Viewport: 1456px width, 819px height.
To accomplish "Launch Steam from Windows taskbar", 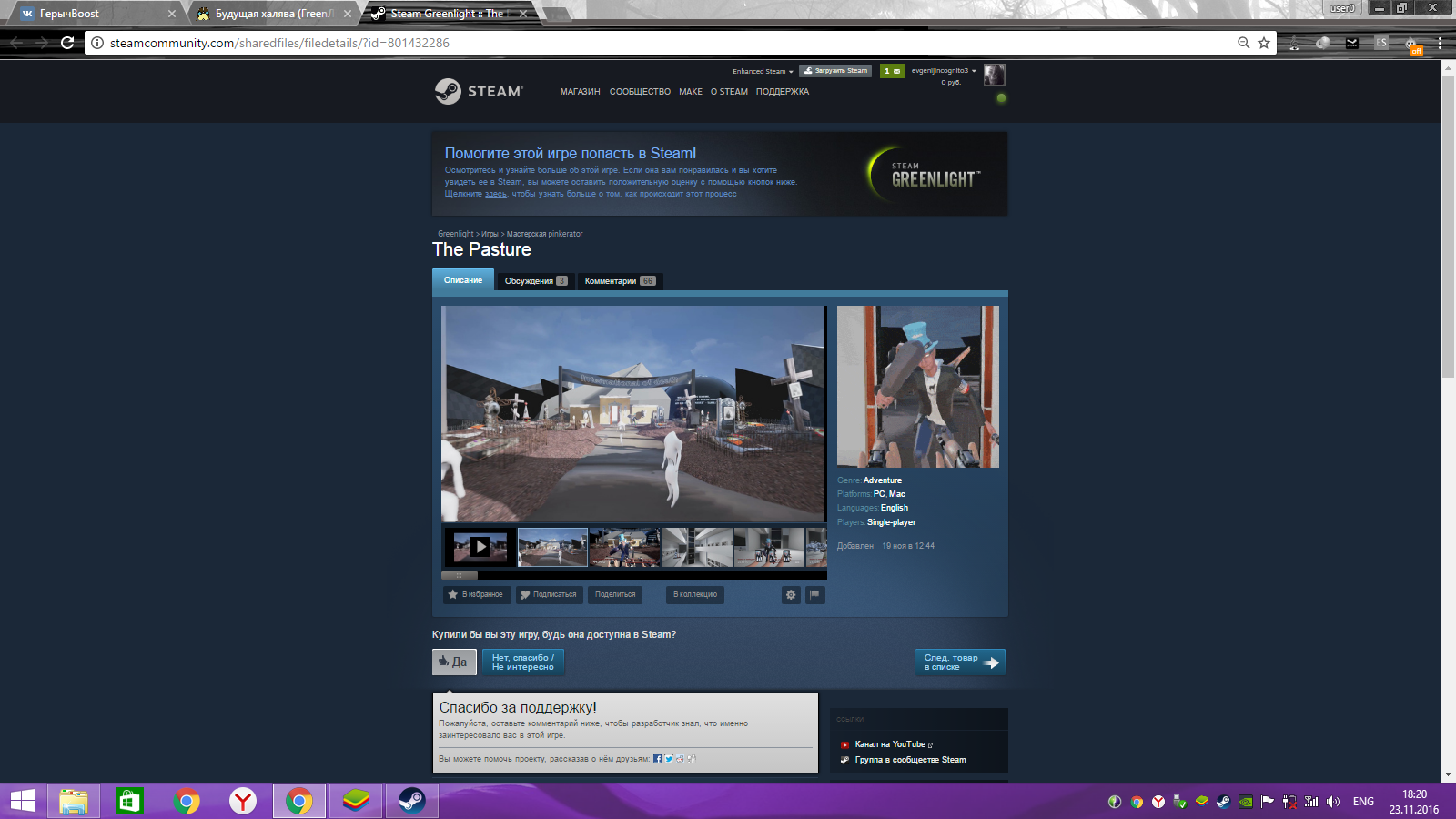I will pyautogui.click(x=411, y=801).
